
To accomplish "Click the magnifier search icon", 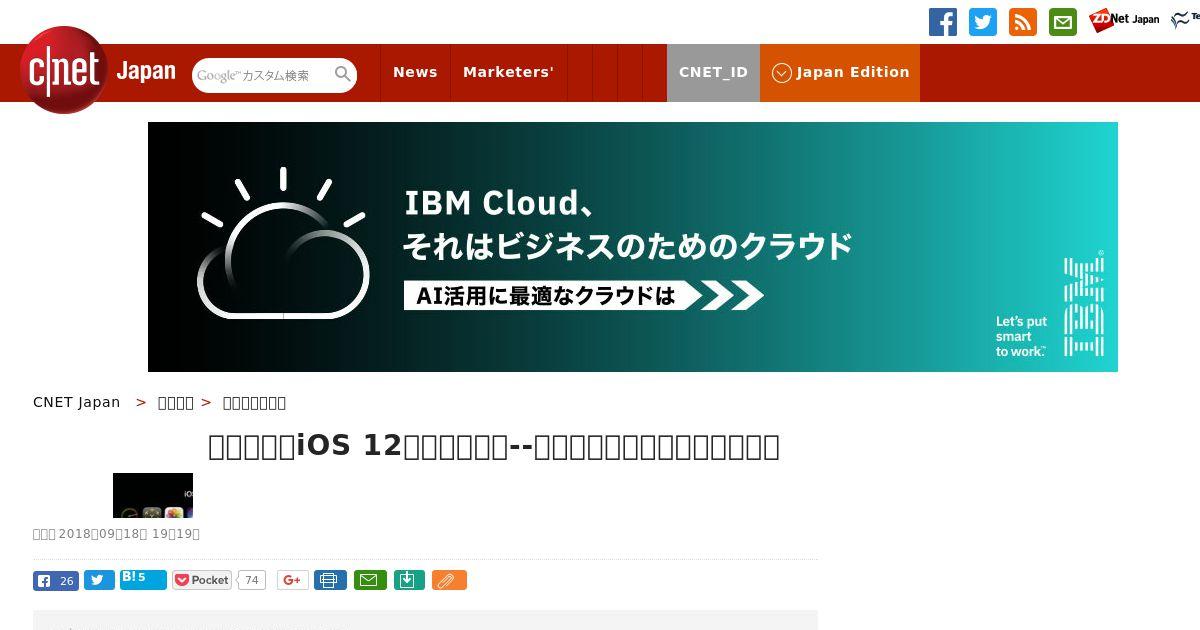I will (343, 74).
